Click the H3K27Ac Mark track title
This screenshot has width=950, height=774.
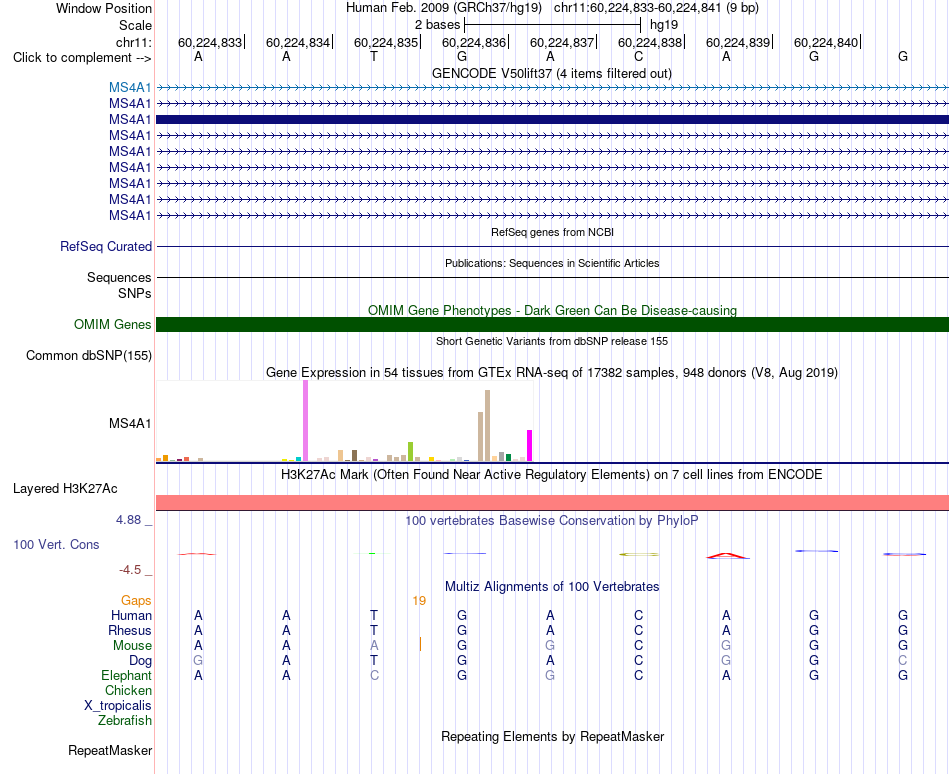click(x=552, y=474)
